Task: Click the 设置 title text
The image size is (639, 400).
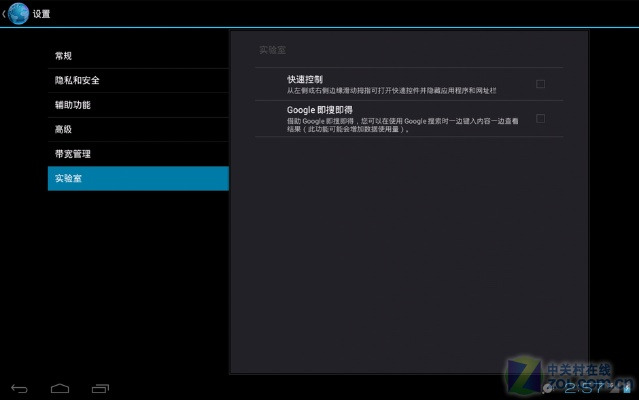Action: tap(41, 14)
